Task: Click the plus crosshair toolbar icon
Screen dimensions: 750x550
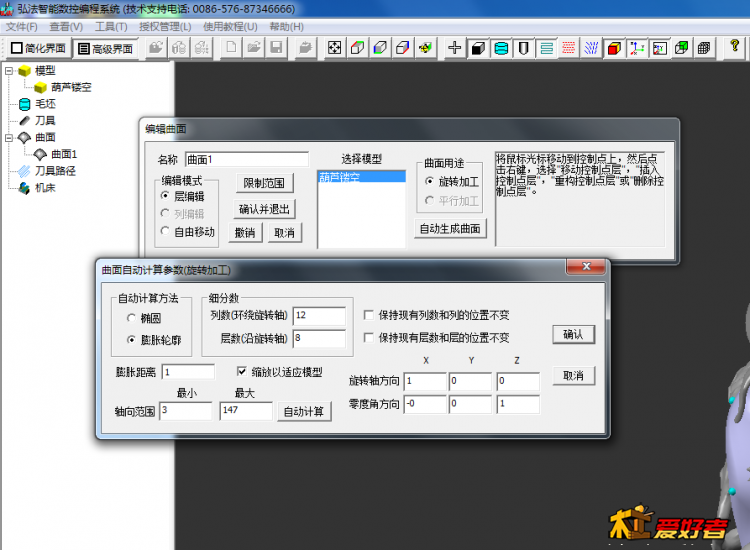Action: [x=454, y=48]
